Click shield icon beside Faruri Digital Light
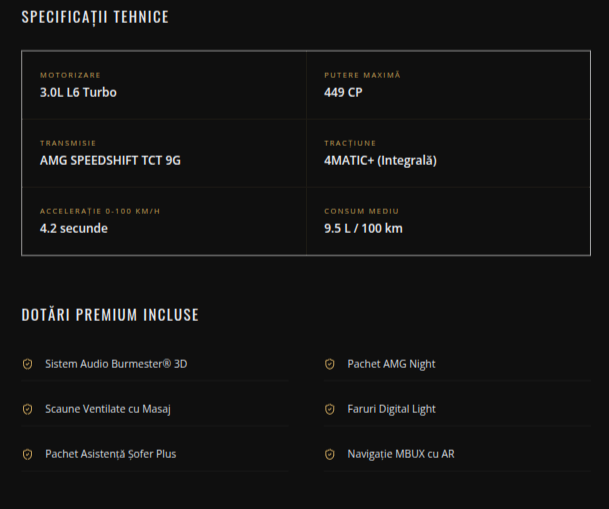 (x=330, y=409)
